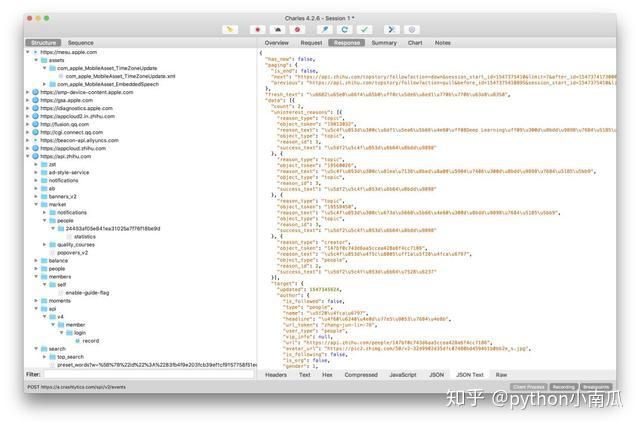640x427 pixels.
Task: Click the Repeat request icon
Action: [344, 29]
